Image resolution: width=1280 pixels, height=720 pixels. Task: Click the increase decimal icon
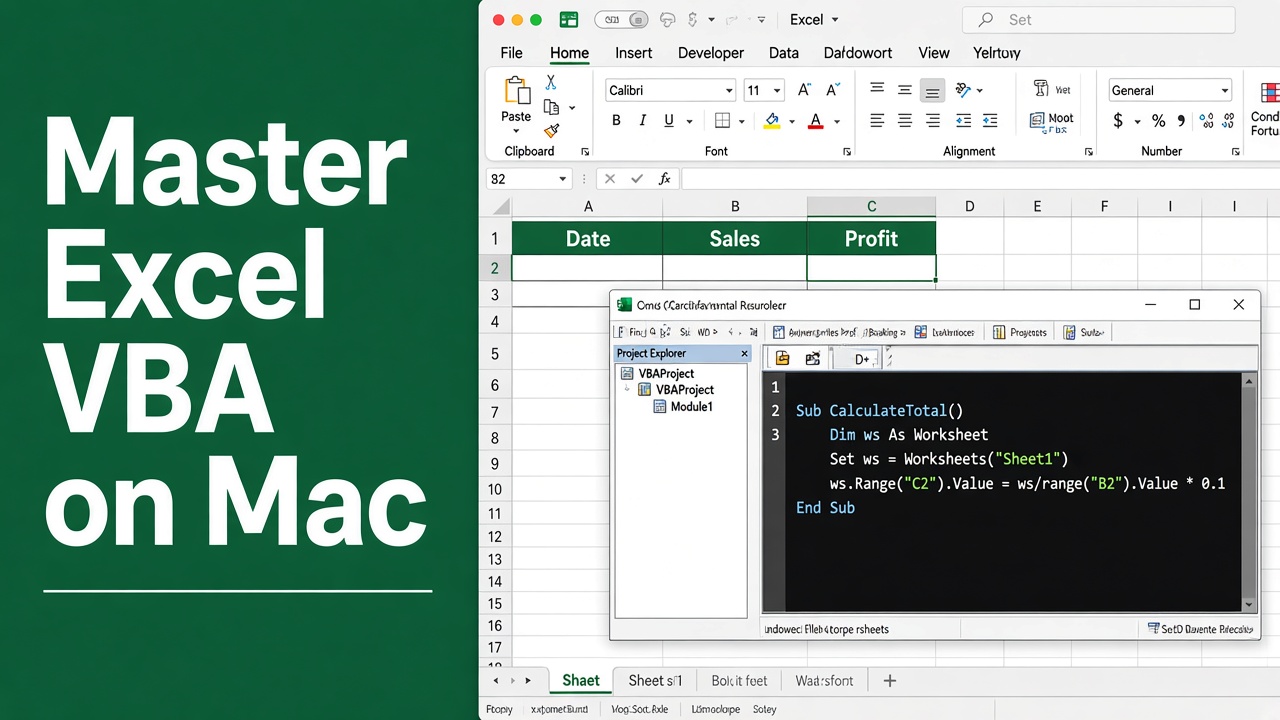1206,121
